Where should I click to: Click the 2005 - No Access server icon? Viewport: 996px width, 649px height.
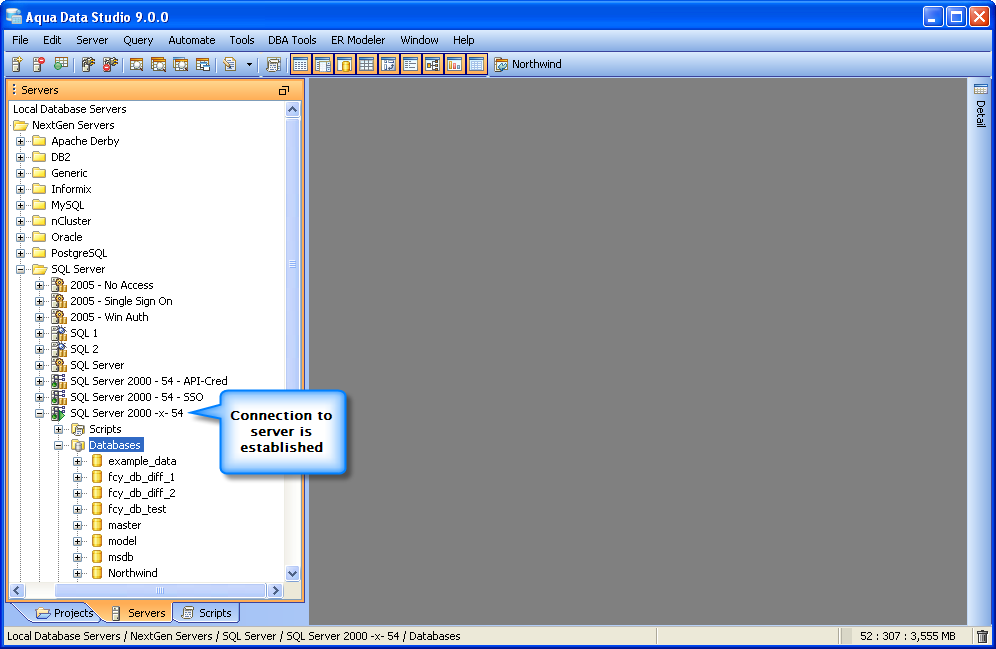coord(58,285)
